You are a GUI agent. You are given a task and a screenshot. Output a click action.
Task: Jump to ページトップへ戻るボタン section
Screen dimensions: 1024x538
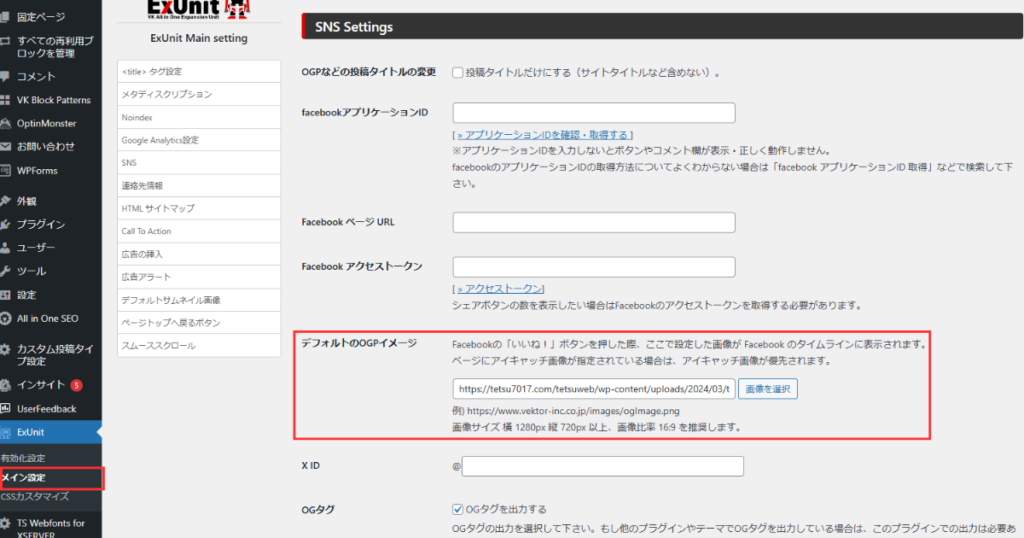coord(199,323)
